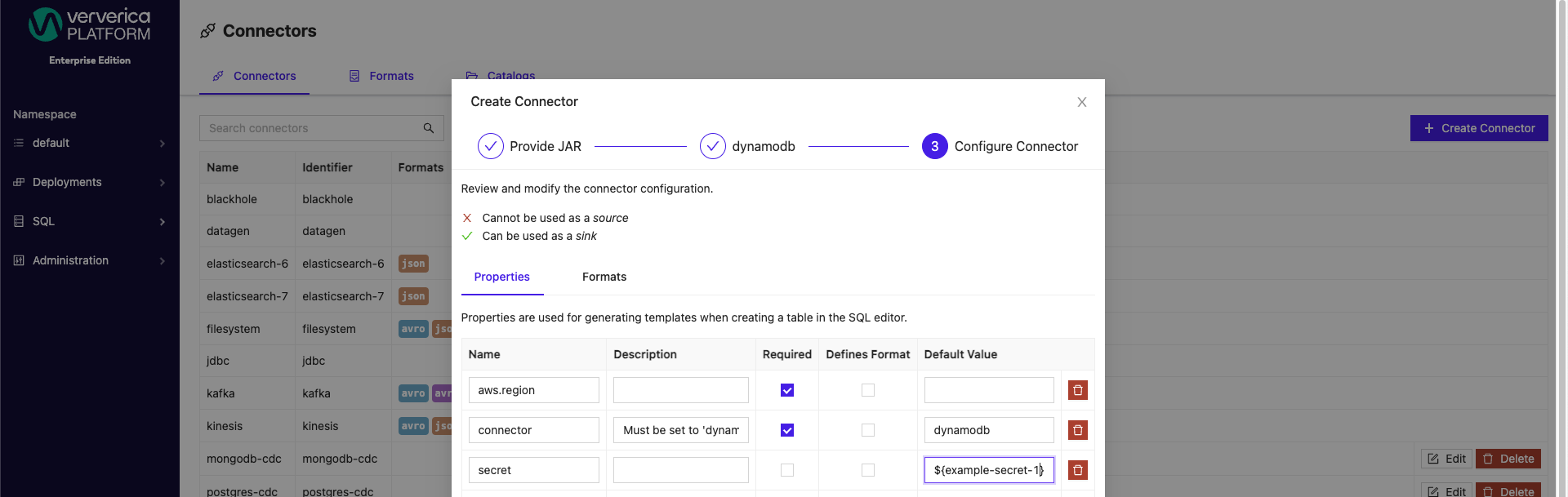Click Edit for mongodb-cdc connector
Screen dimensions: 1568x497
(1446, 459)
